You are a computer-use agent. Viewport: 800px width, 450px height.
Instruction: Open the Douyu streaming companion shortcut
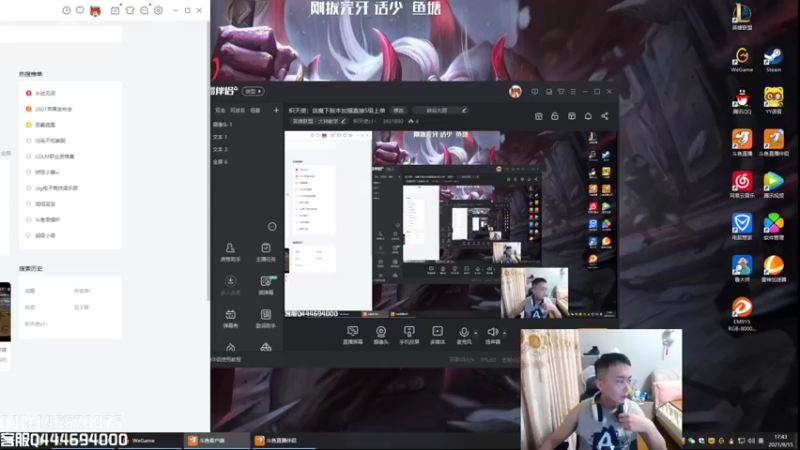(x=773, y=142)
